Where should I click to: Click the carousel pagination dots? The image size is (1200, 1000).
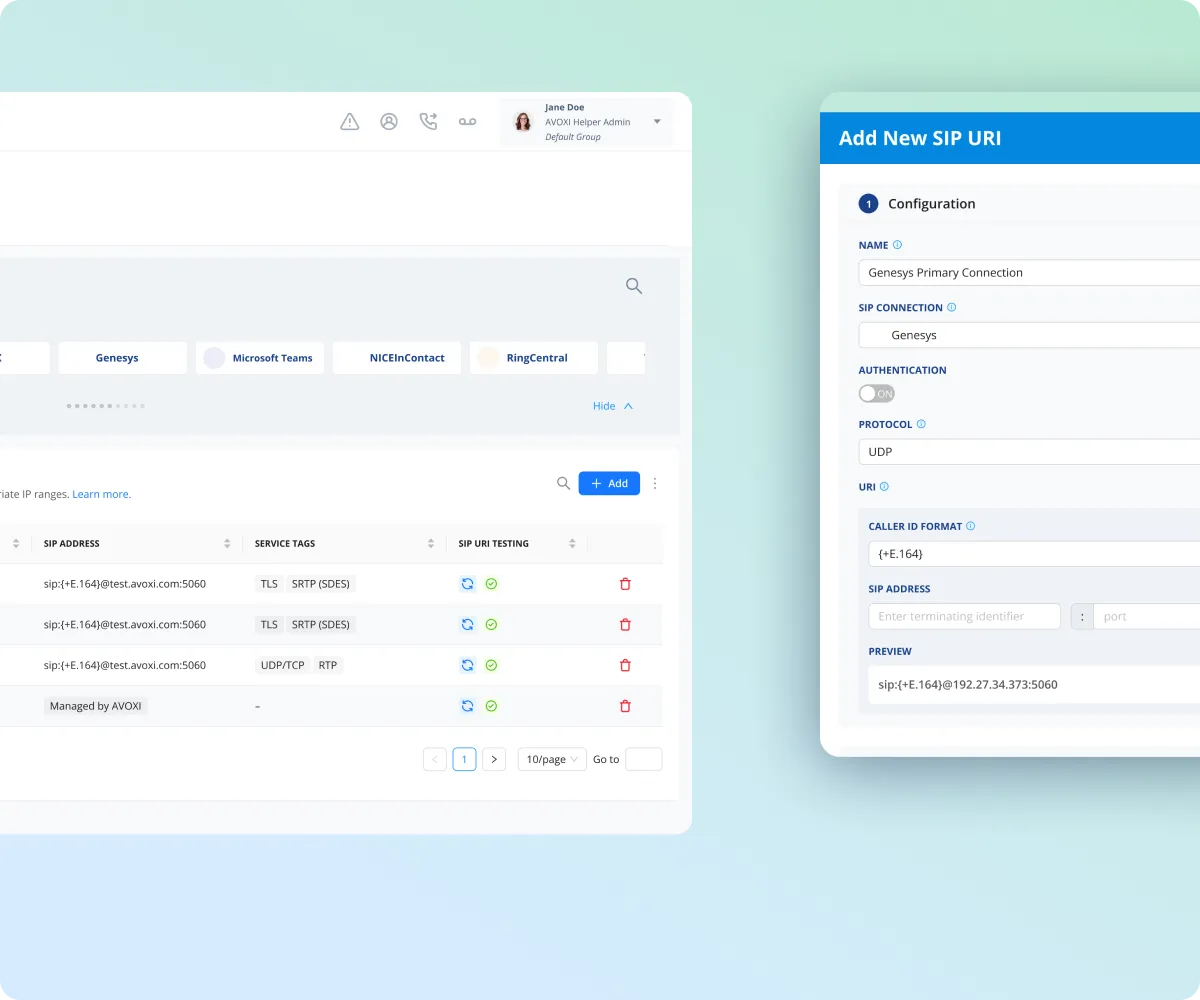point(105,406)
